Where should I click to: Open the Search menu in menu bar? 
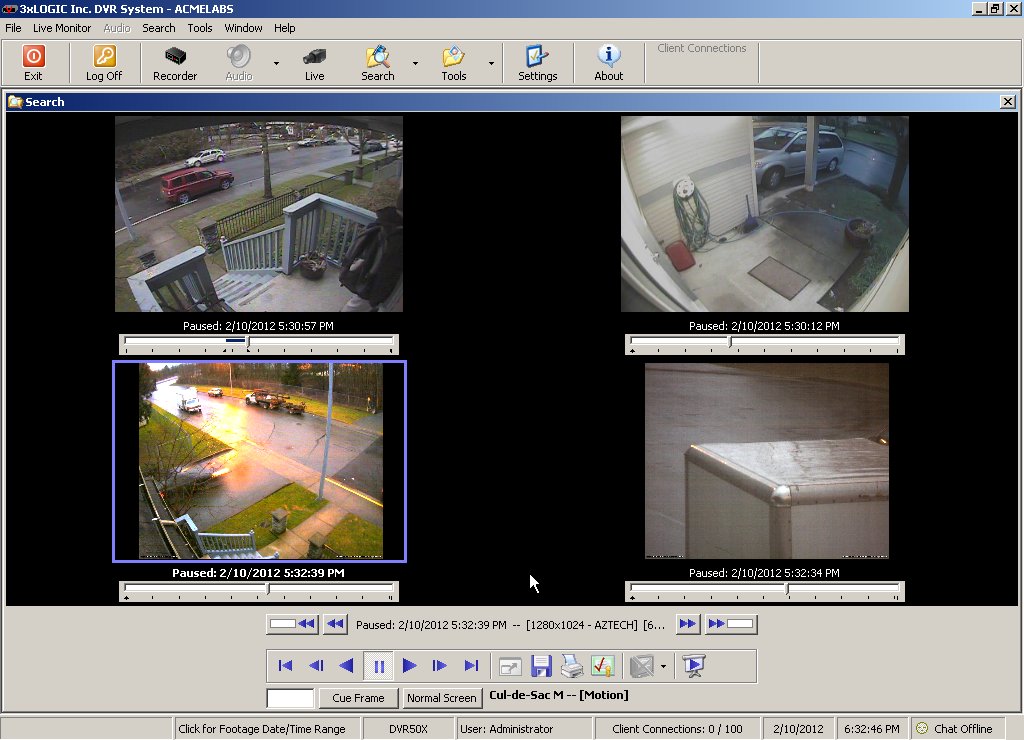pos(159,28)
